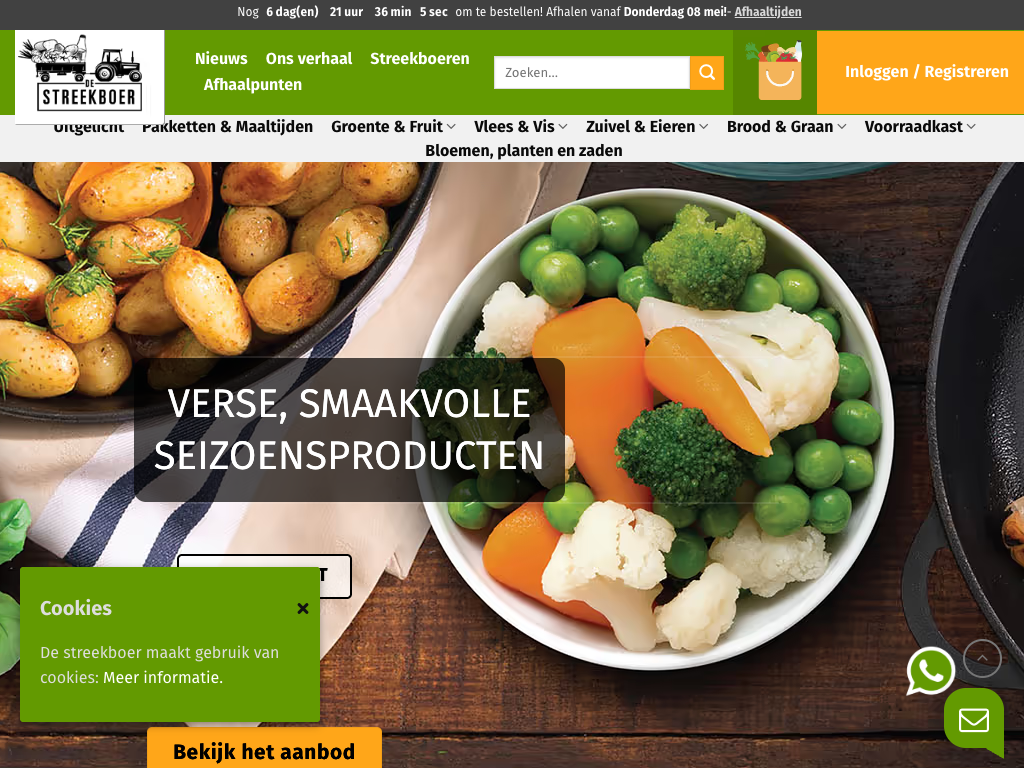Click the orange search magnifier button

pos(707,72)
